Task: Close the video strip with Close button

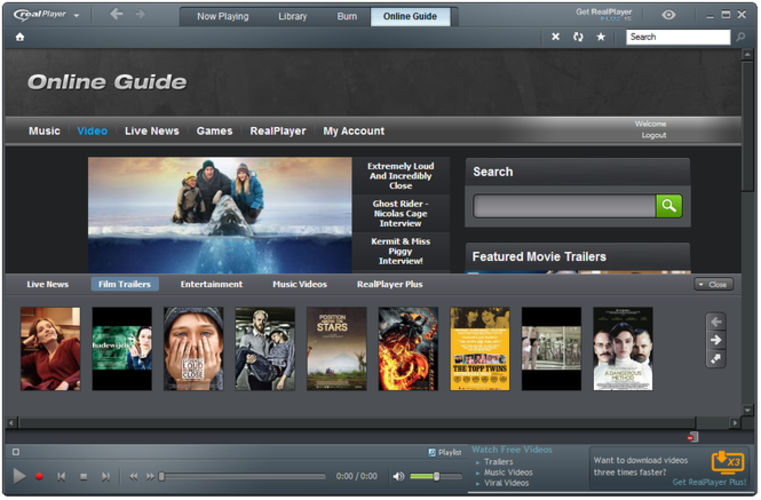Action: point(714,285)
